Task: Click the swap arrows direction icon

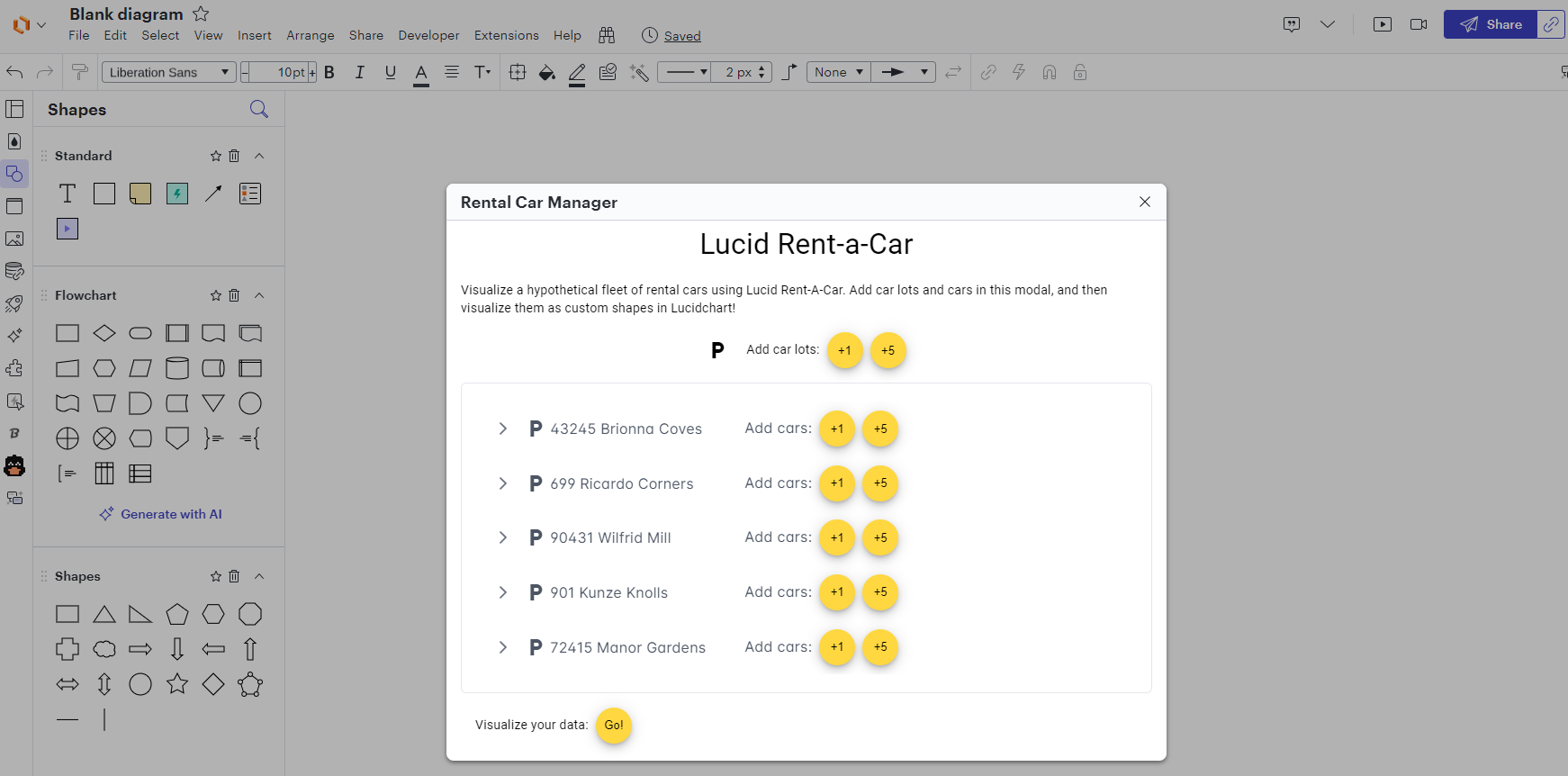Action: click(953, 72)
